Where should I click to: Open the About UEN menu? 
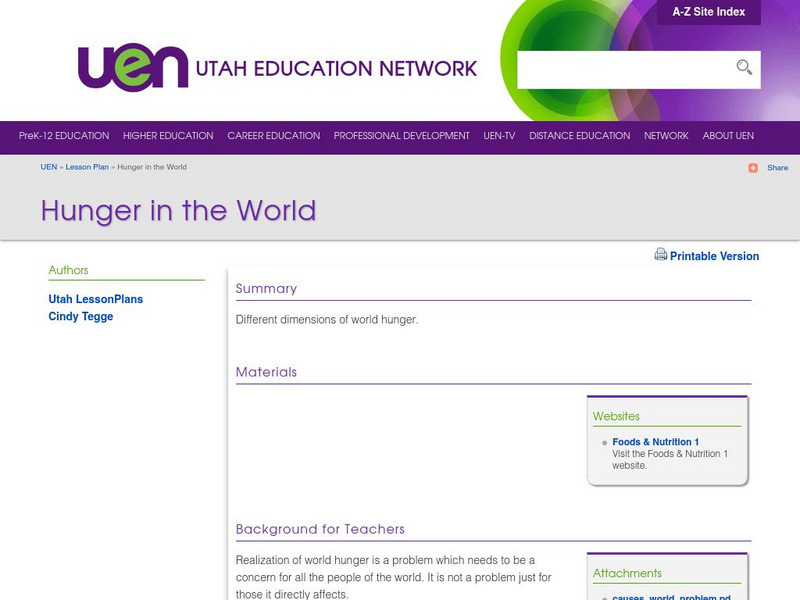(x=729, y=135)
